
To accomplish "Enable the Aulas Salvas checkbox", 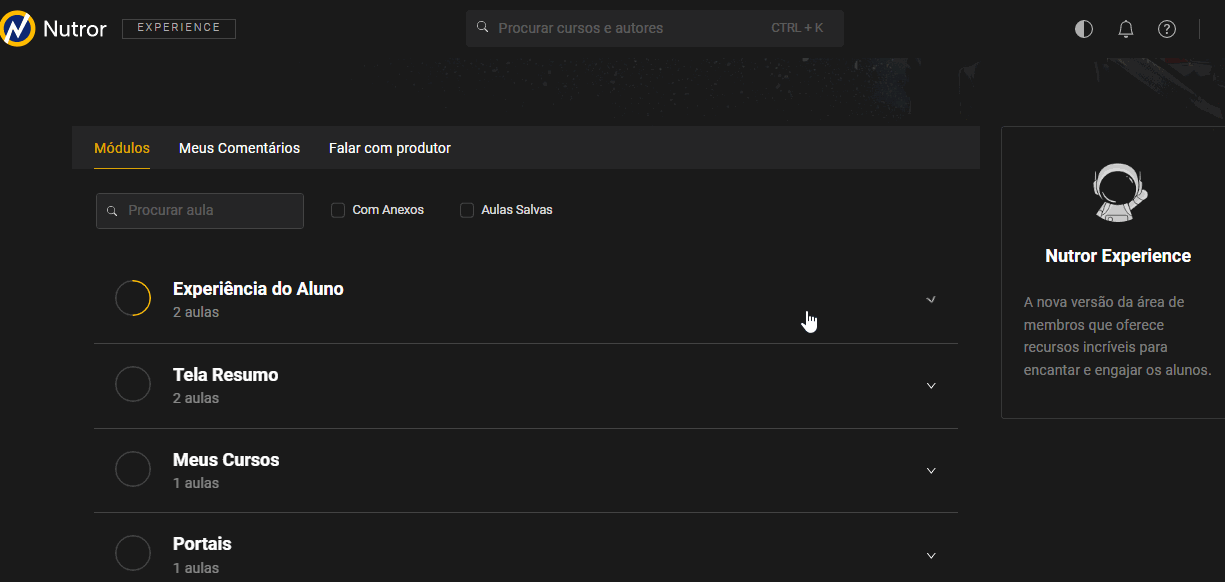I will point(467,210).
